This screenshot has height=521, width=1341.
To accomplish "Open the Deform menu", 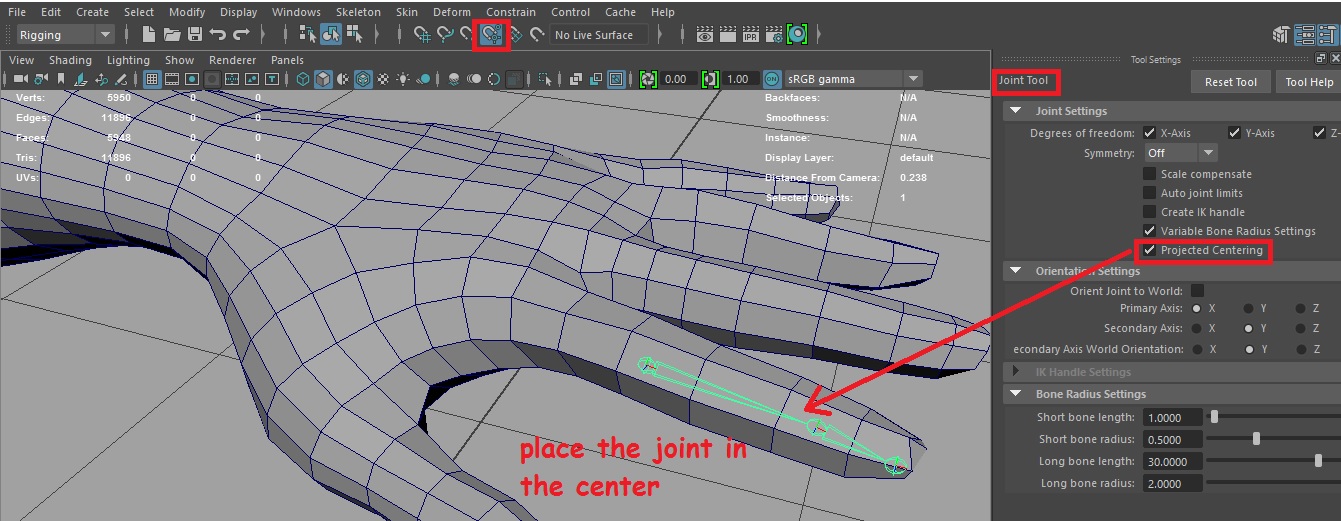I will tap(452, 12).
